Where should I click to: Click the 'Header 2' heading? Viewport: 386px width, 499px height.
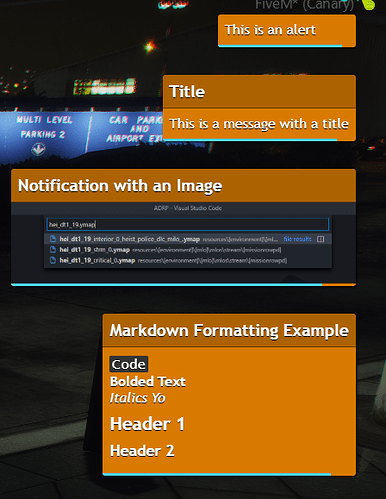coord(142,450)
